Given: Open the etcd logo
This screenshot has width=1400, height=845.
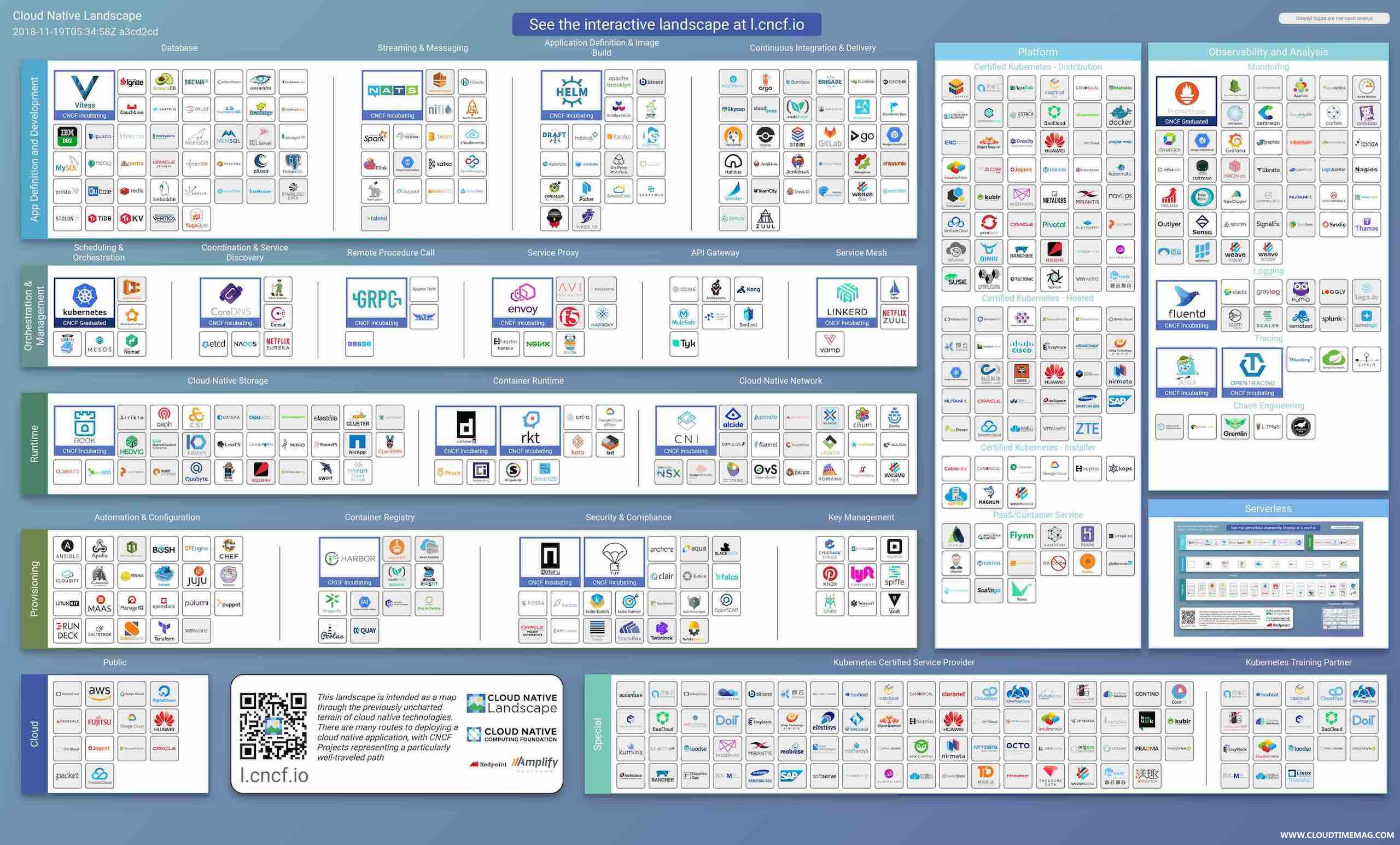Looking at the screenshot, I should pyautogui.click(x=214, y=344).
